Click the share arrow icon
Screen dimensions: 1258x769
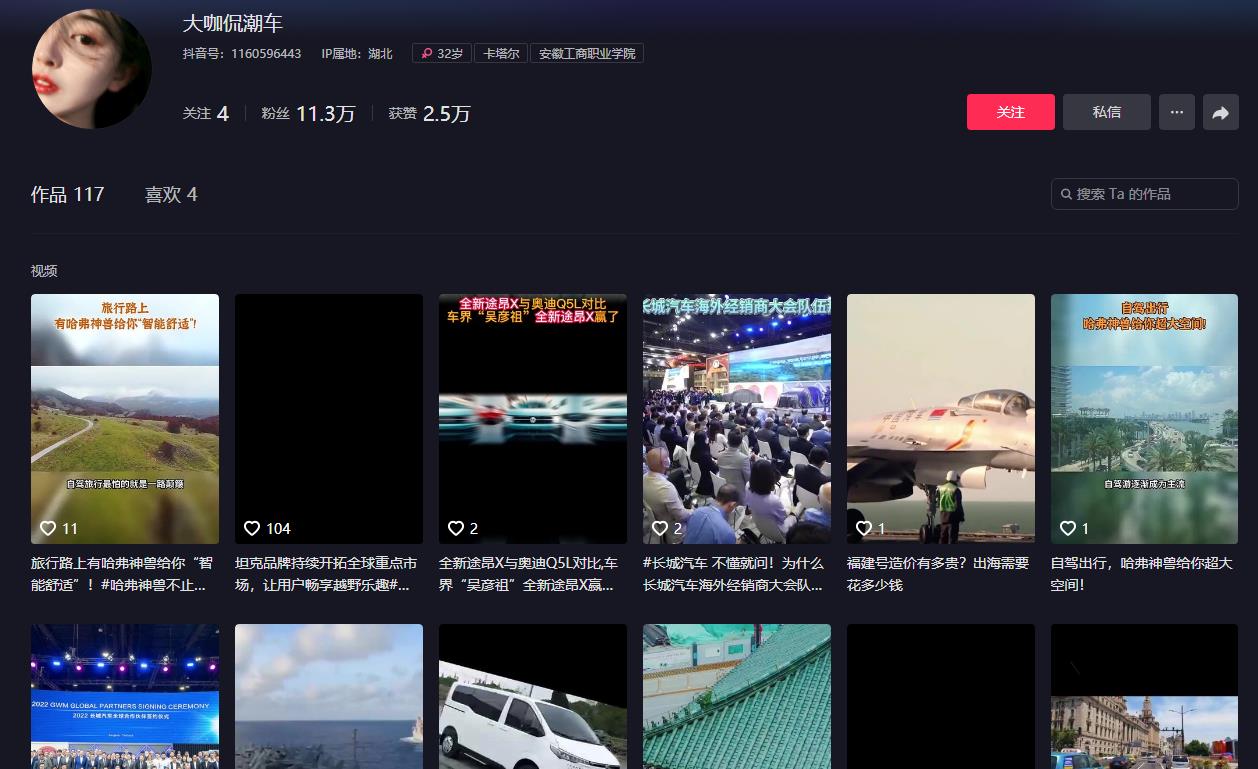pyautogui.click(x=1221, y=112)
